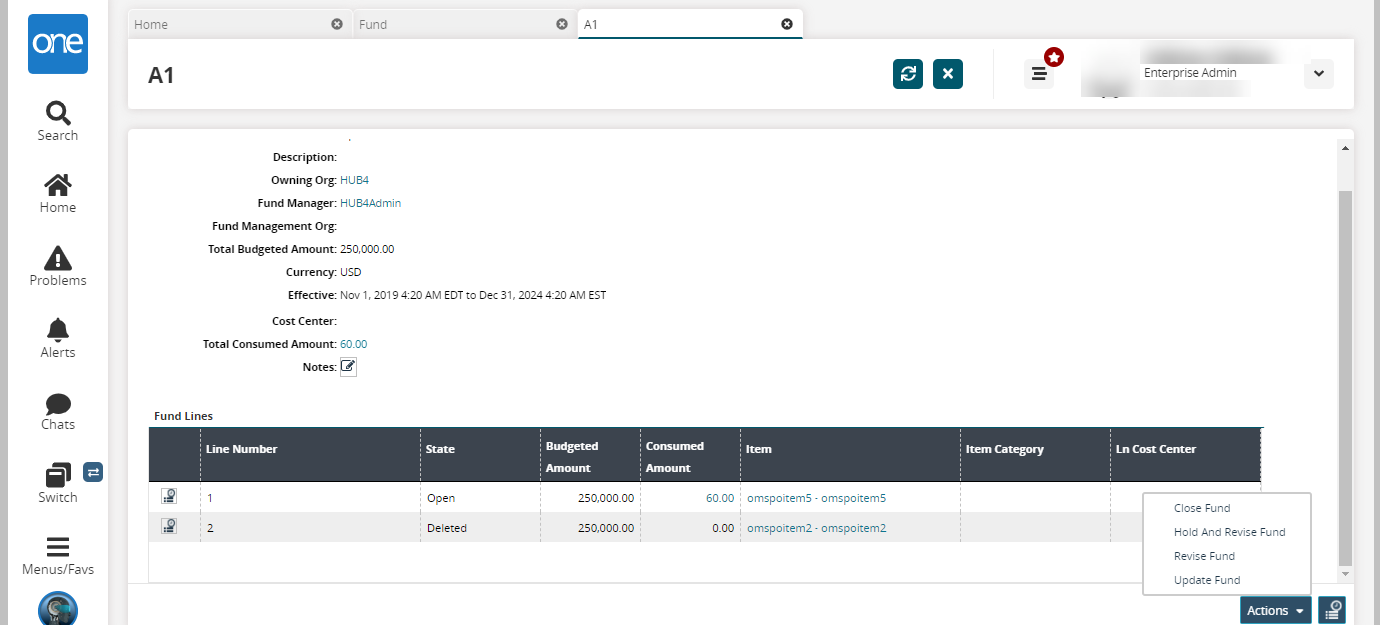Click line 2 consumed amount 0.00
Viewport: 1380px width, 625px height.
[x=723, y=528]
